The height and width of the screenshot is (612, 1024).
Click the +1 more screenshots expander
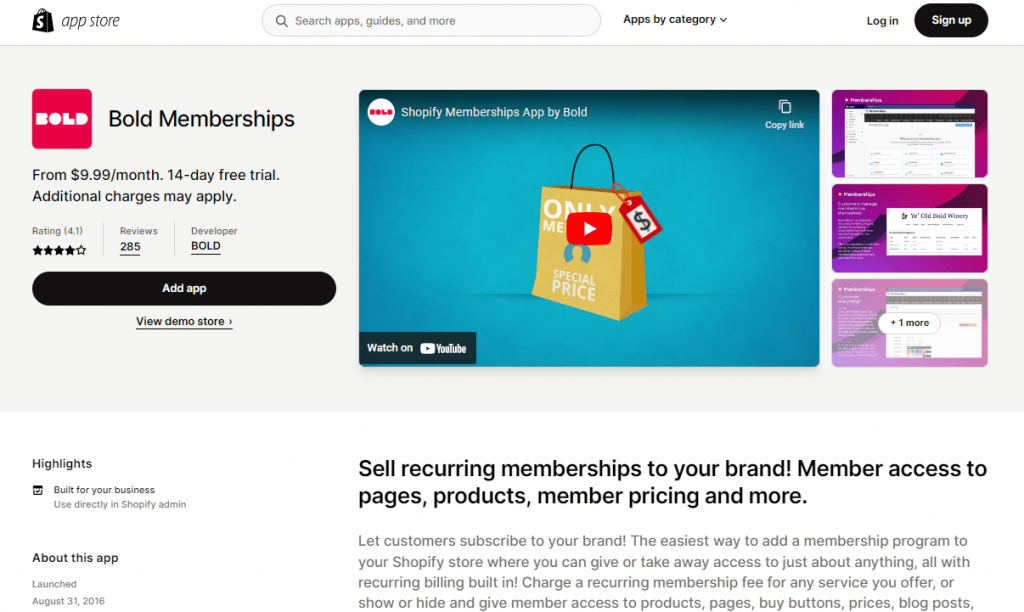pyautogui.click(x=908, y=323)
